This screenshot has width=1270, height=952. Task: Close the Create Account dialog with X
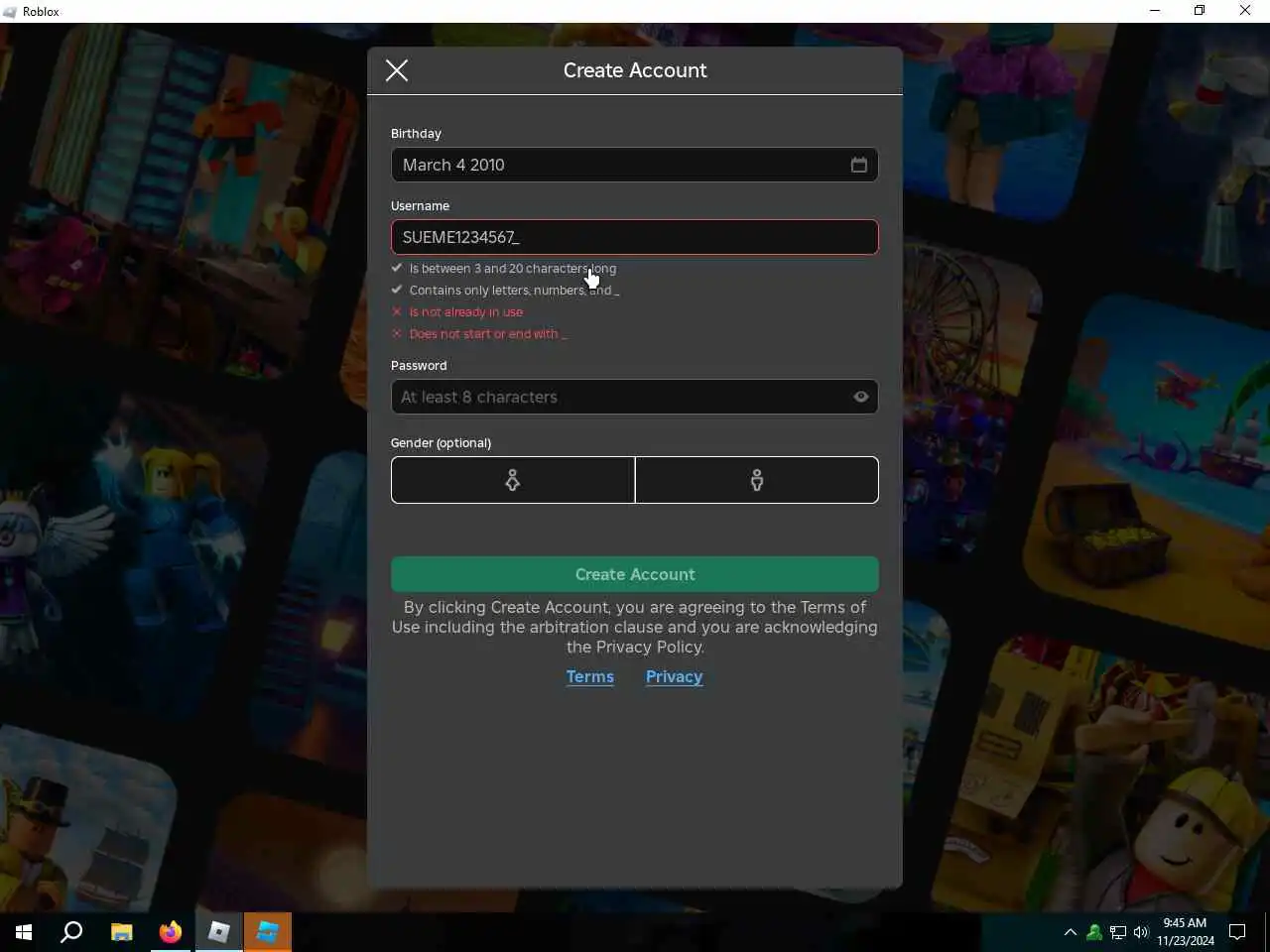(397, 70)
